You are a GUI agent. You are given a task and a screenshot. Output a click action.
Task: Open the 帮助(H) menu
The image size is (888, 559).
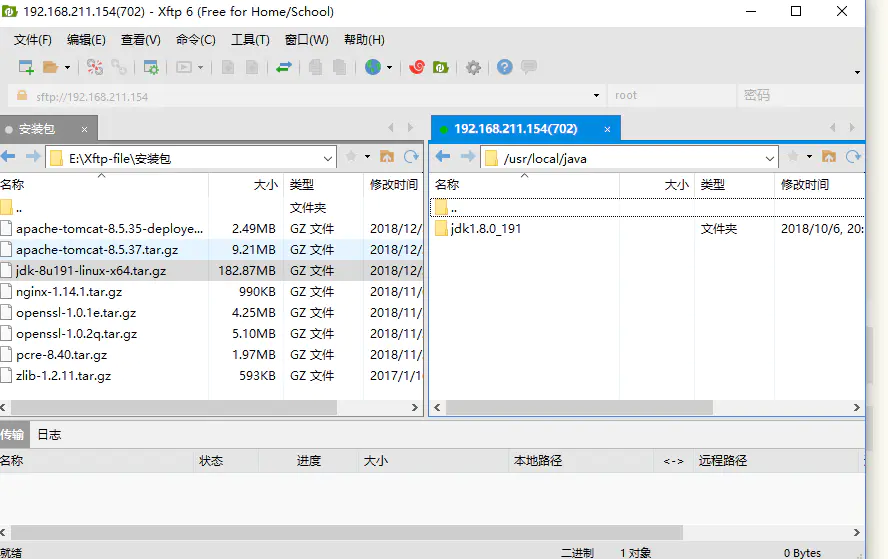pos(364,40)
